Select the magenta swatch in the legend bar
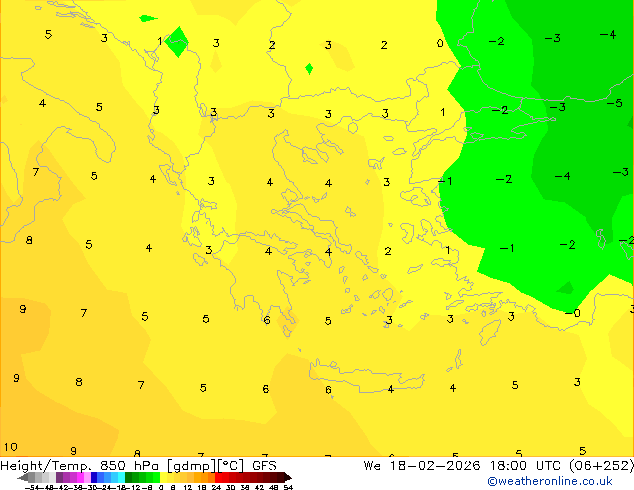This screenshot has width=634, height=490. point(80,477)
